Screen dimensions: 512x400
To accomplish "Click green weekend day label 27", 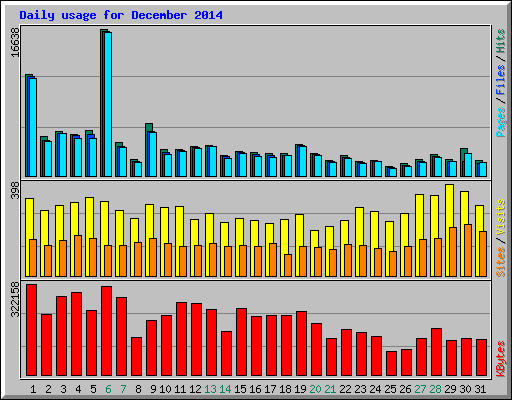I will [x=420, y=389].
